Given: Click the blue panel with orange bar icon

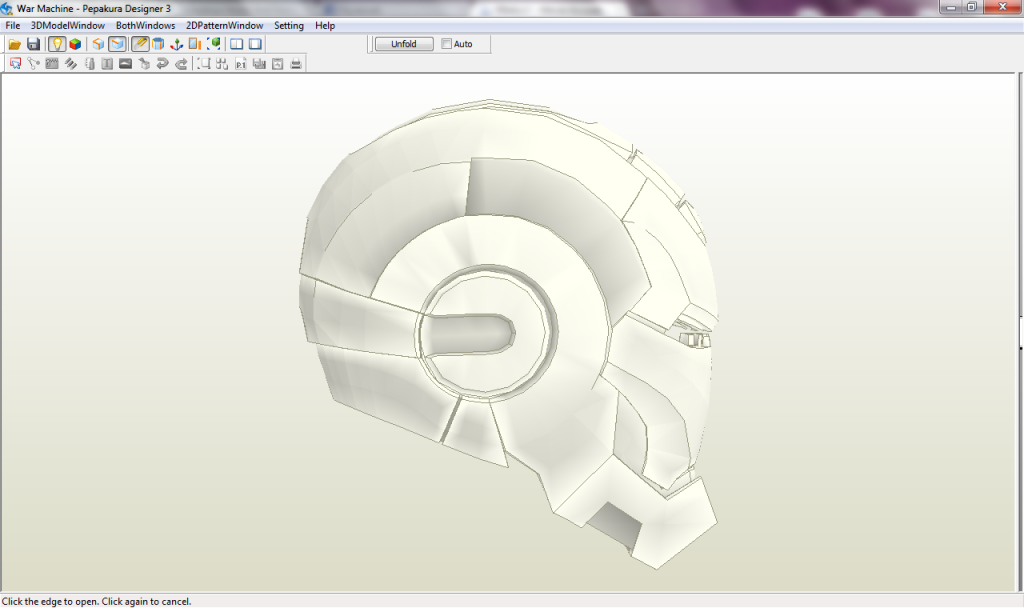Looking at the screenshot, I should tap(195, 44).
